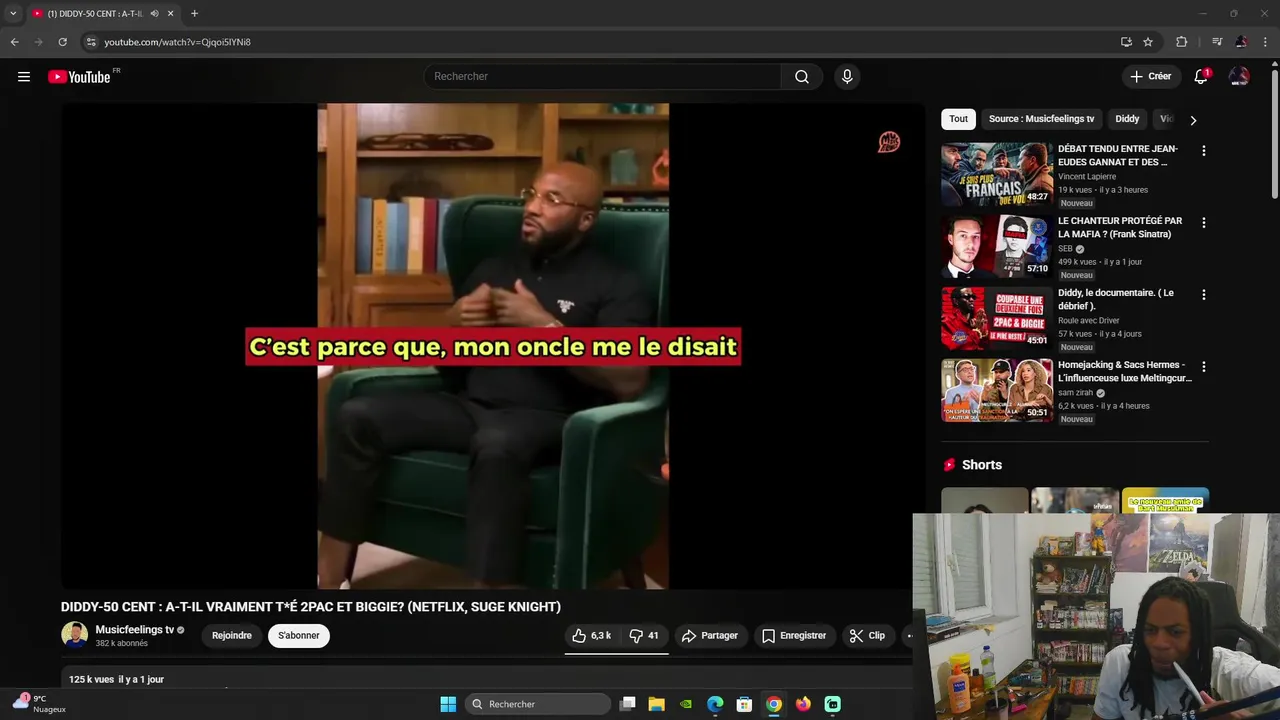This screenshot has height=720, width=1280.
Task: Go to the YouTube home logo
Action: tap(79, 77)
